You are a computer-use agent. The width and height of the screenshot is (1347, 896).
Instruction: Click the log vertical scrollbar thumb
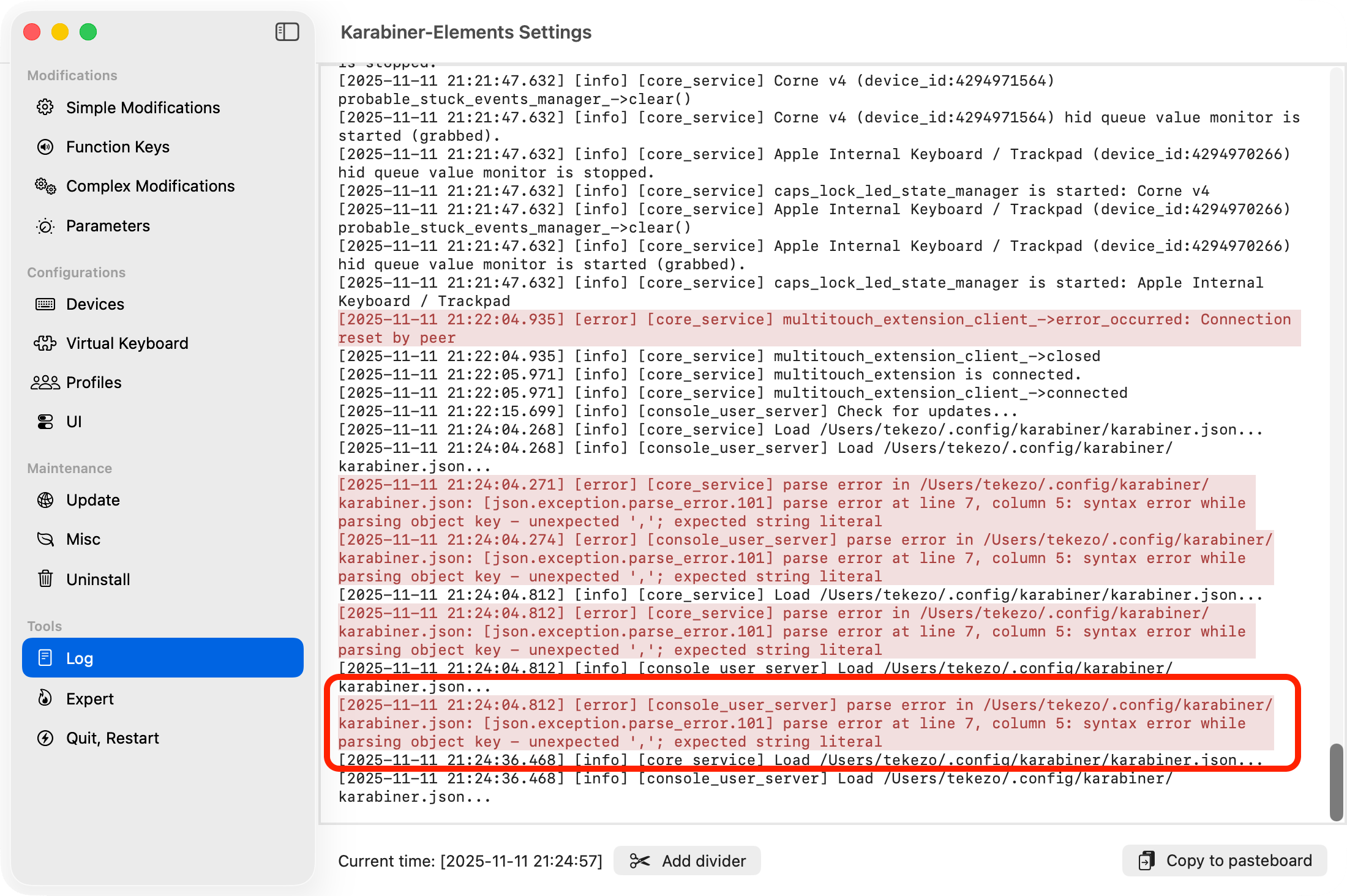click(1336, 782)
